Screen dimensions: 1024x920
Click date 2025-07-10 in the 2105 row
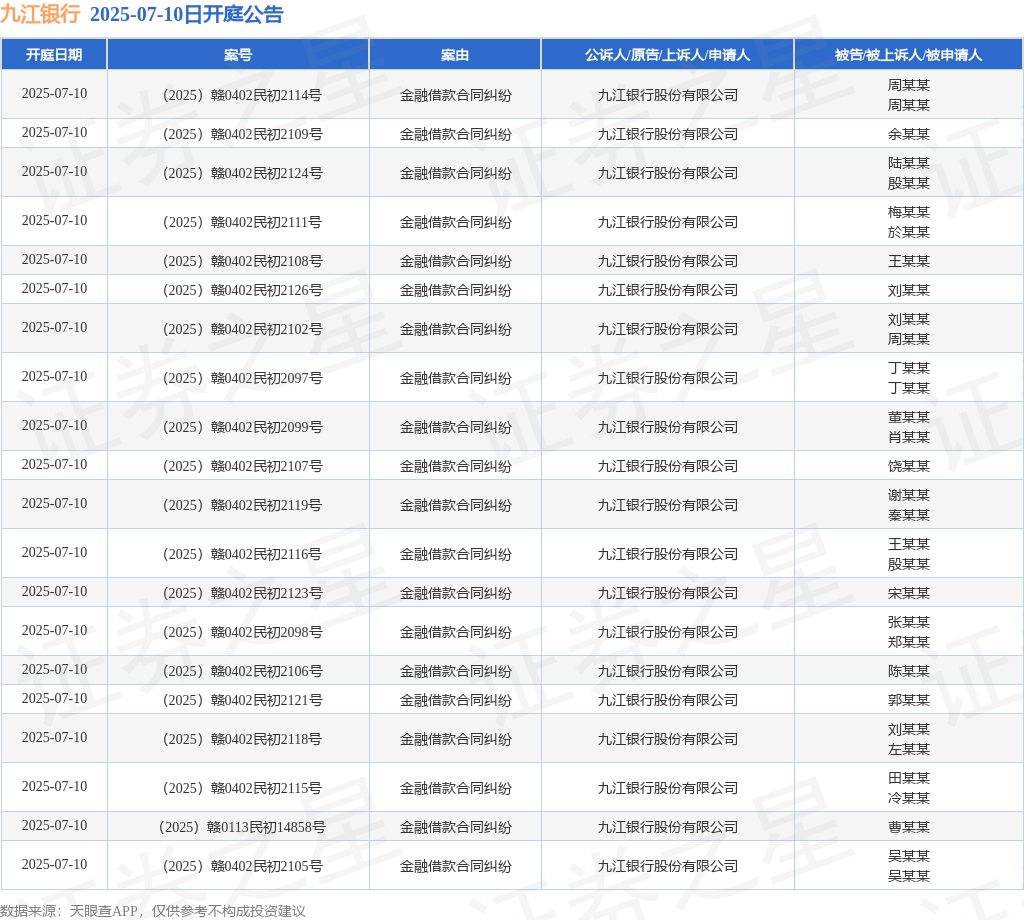coord(54,864)
